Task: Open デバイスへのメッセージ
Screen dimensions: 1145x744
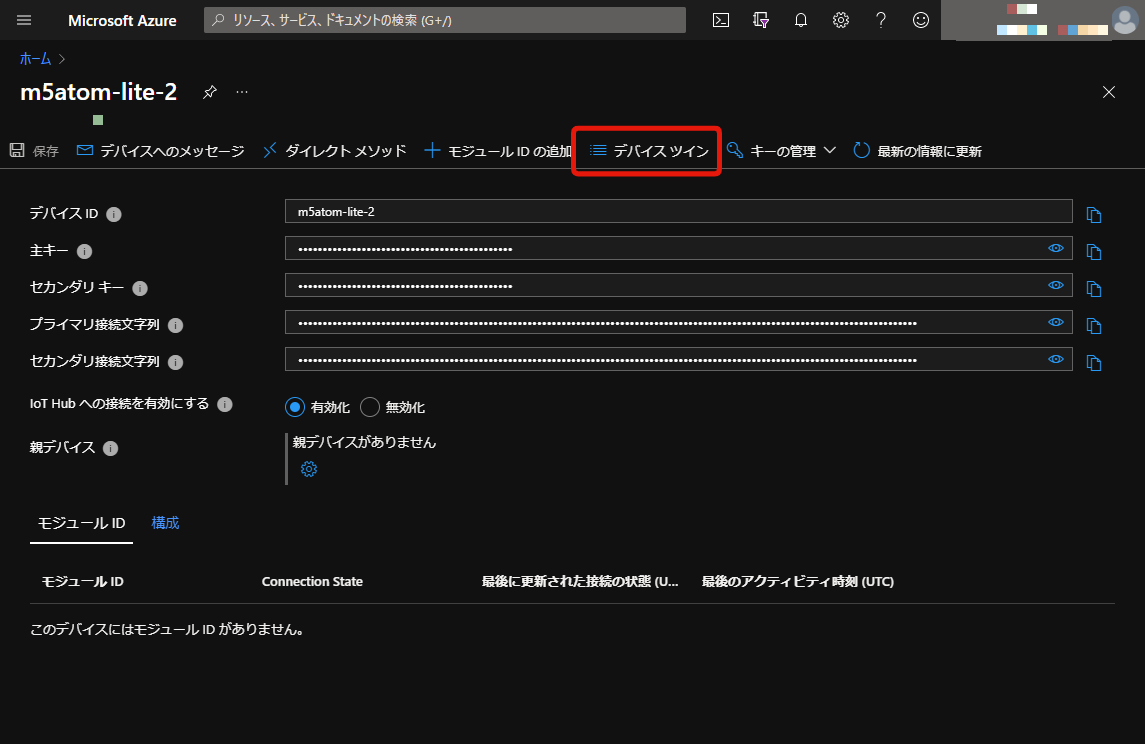Action: click(161, 151)
